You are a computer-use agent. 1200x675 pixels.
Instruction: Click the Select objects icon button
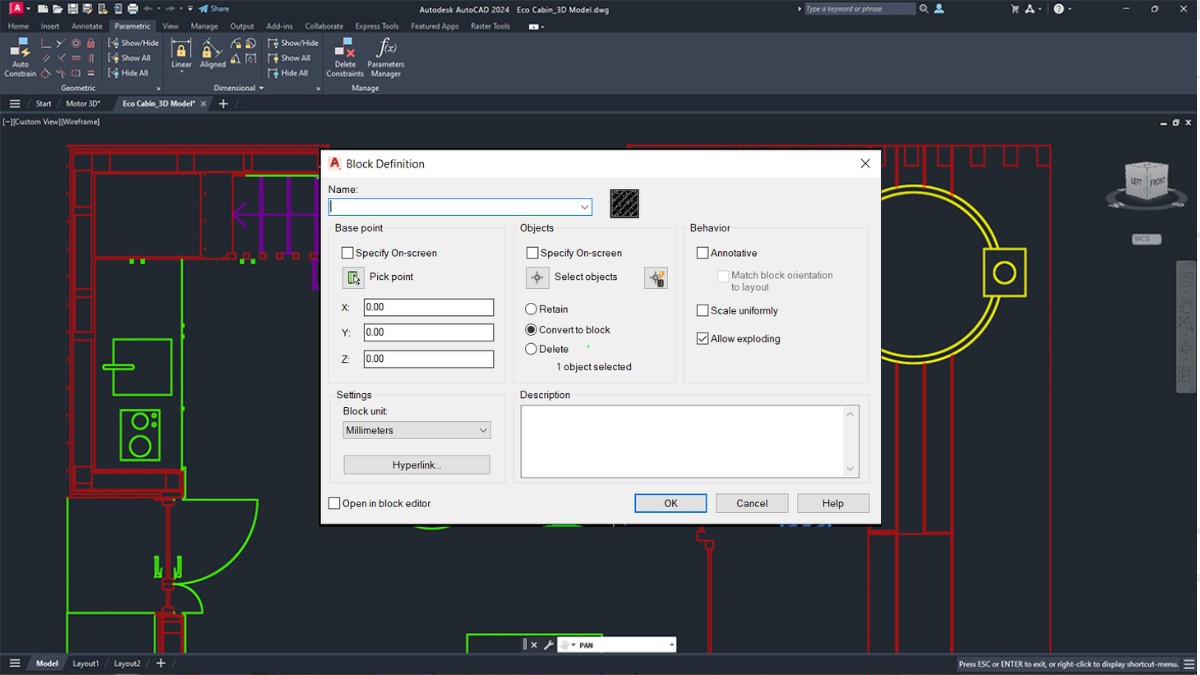(x=537, y=277)
